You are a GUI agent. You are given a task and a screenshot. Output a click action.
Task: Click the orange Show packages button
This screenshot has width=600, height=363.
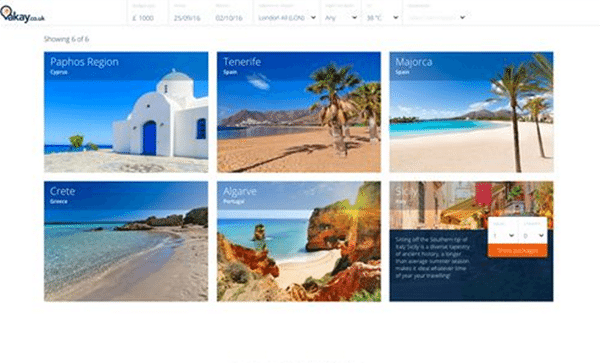coord(518,251)
